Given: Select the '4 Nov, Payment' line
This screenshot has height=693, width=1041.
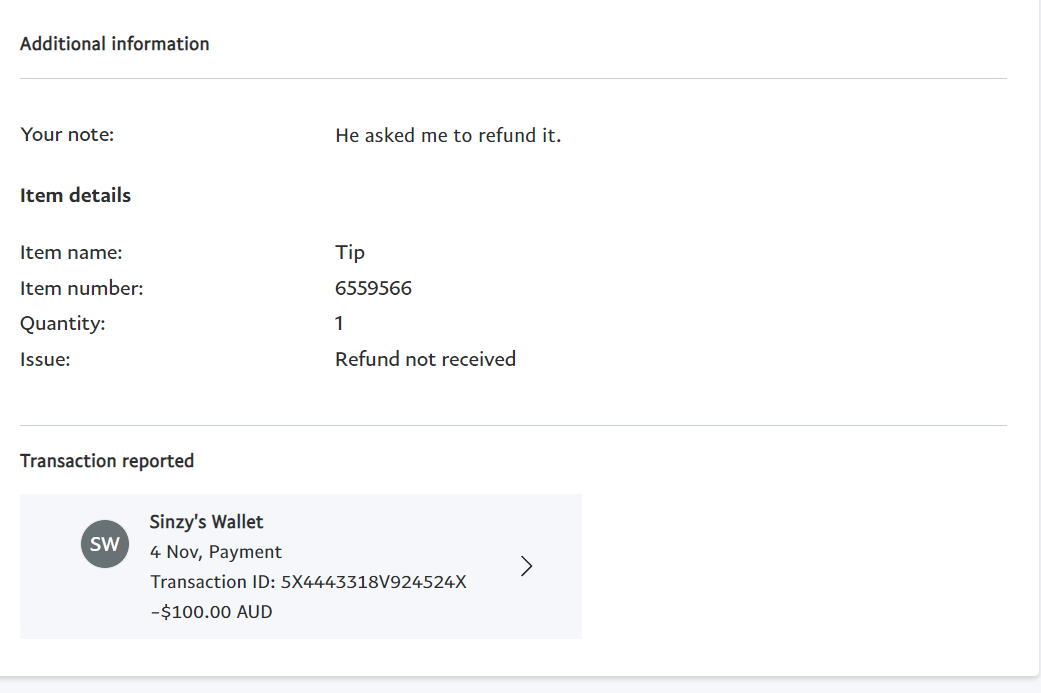Looking at the screenshot, I should tap(216, 552).
